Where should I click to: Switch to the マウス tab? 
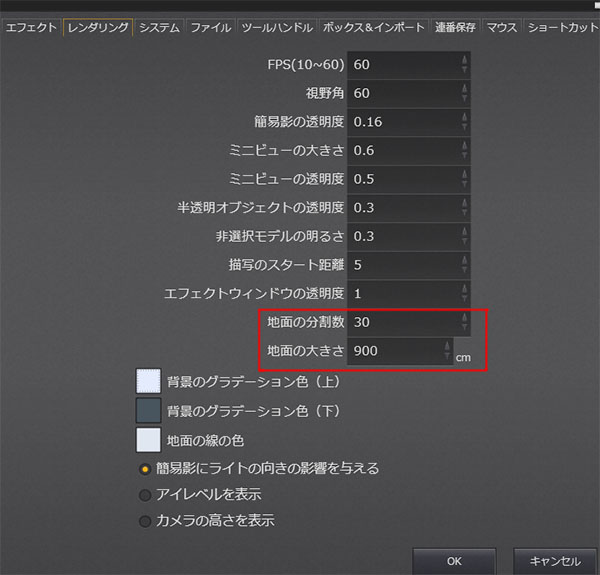pos(502,27)
